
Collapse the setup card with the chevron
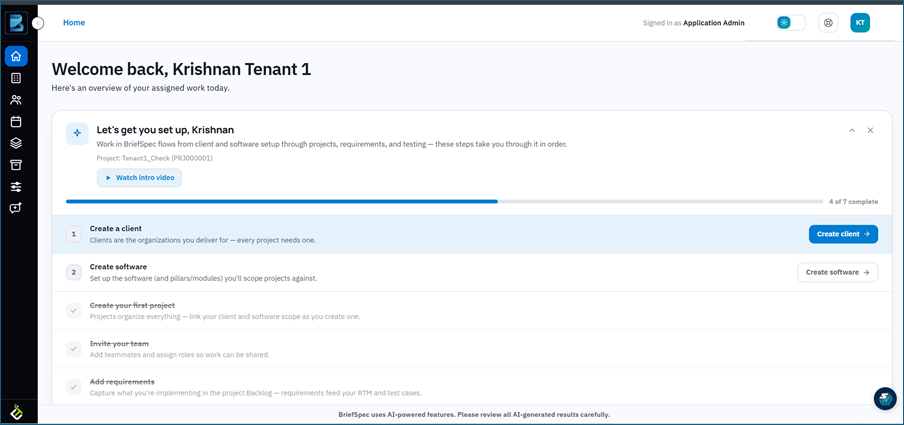click(852, 130)
